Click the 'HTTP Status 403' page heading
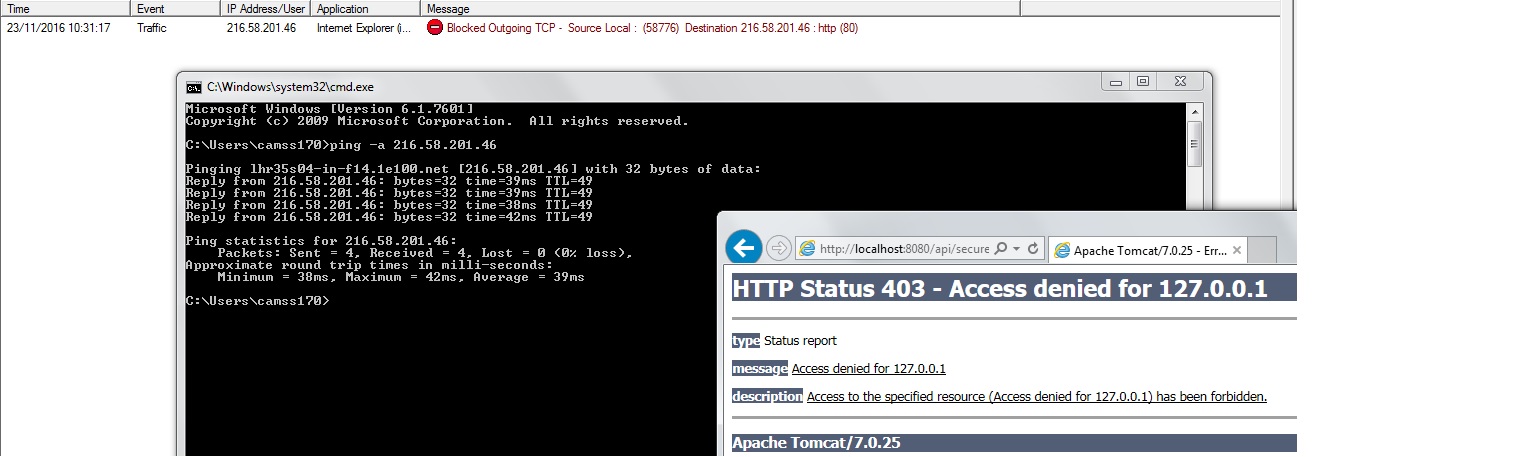Viewport: 1537px width, 457px height. click(x=1000, y=289)
